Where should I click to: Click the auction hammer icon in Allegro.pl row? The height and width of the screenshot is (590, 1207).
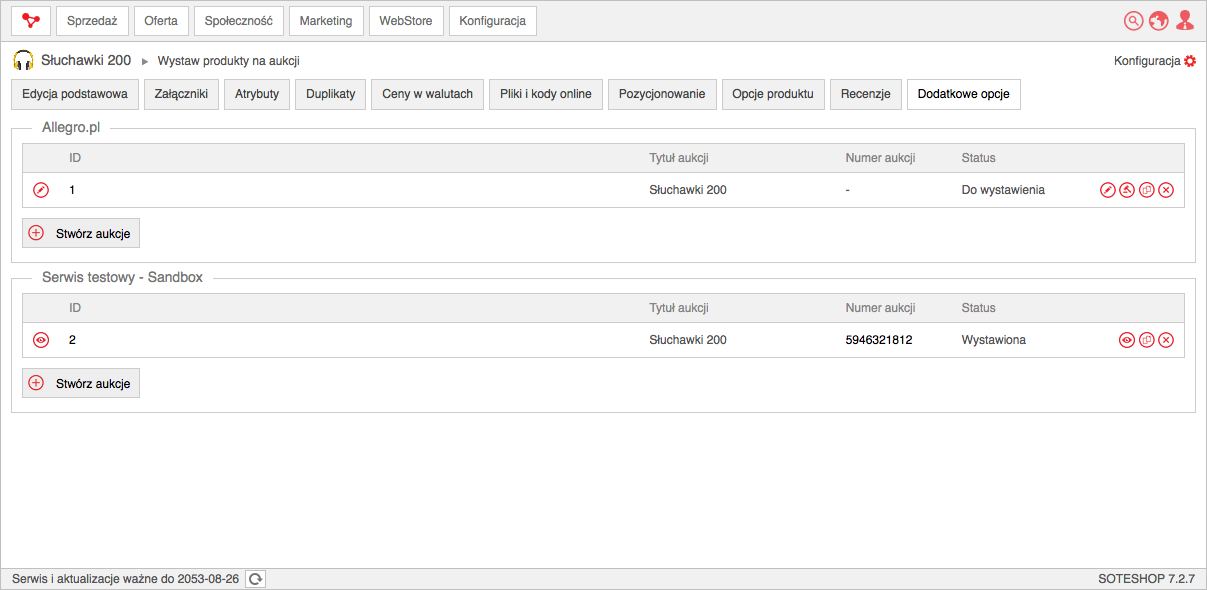point(1127,190)
